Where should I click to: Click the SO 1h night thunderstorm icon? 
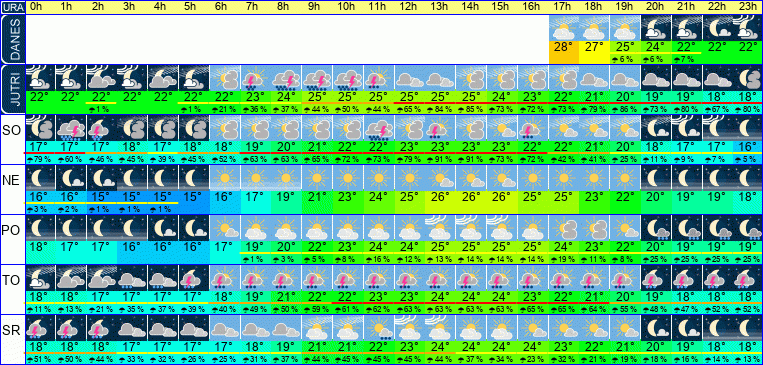[x=71, y=128]
